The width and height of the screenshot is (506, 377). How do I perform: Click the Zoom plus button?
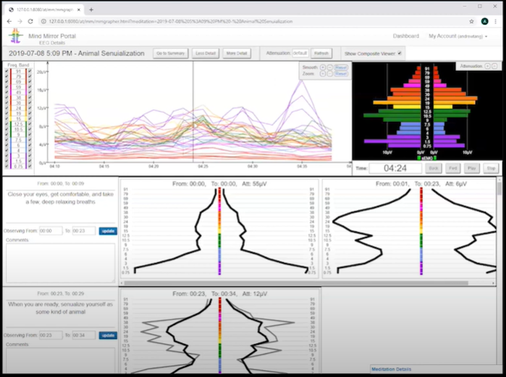[x=322, y=74]
